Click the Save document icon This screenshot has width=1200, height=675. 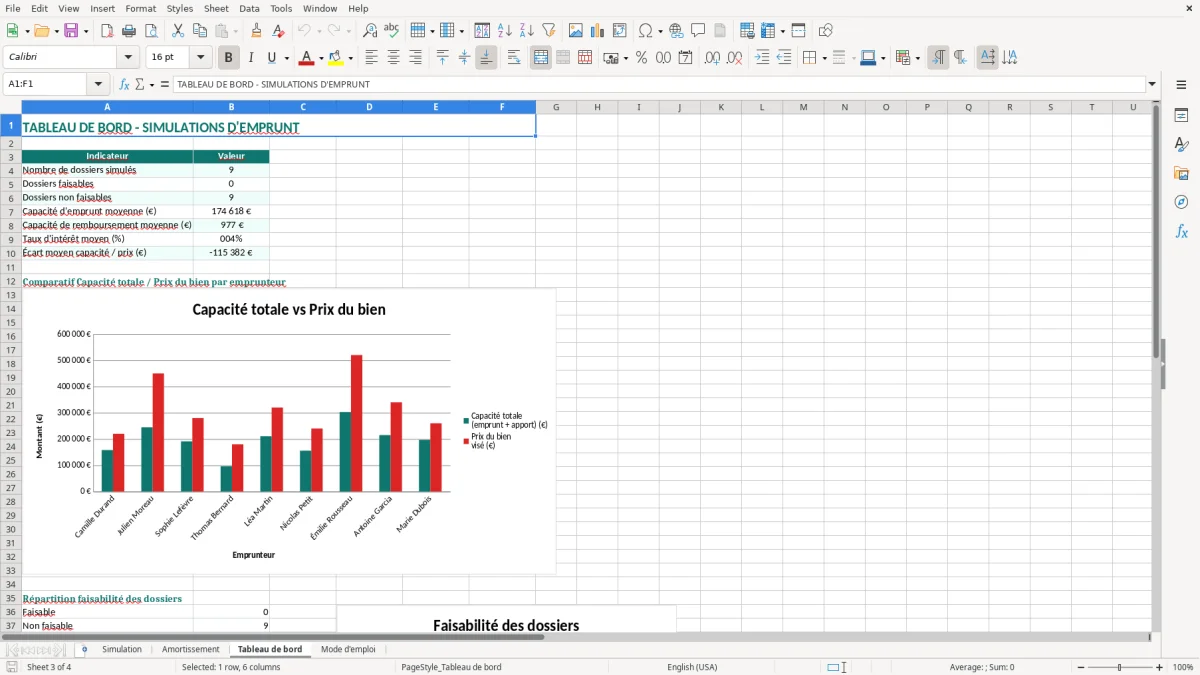pos(71,31)
